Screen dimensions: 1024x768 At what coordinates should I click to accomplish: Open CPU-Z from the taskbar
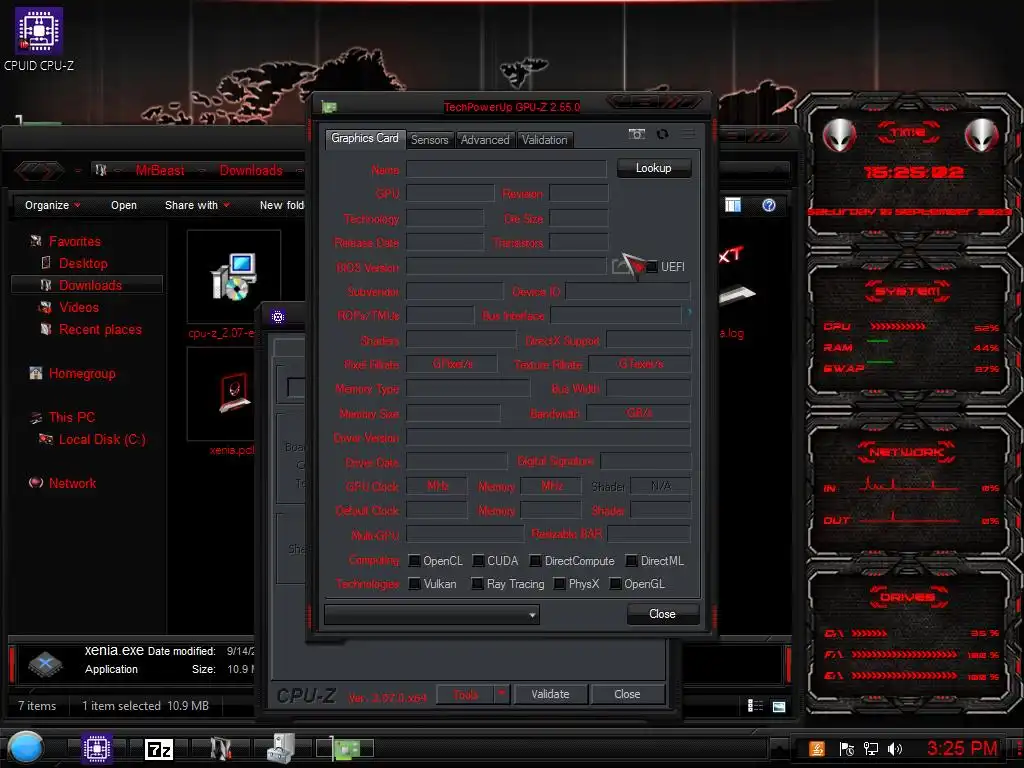pos(97,748)
